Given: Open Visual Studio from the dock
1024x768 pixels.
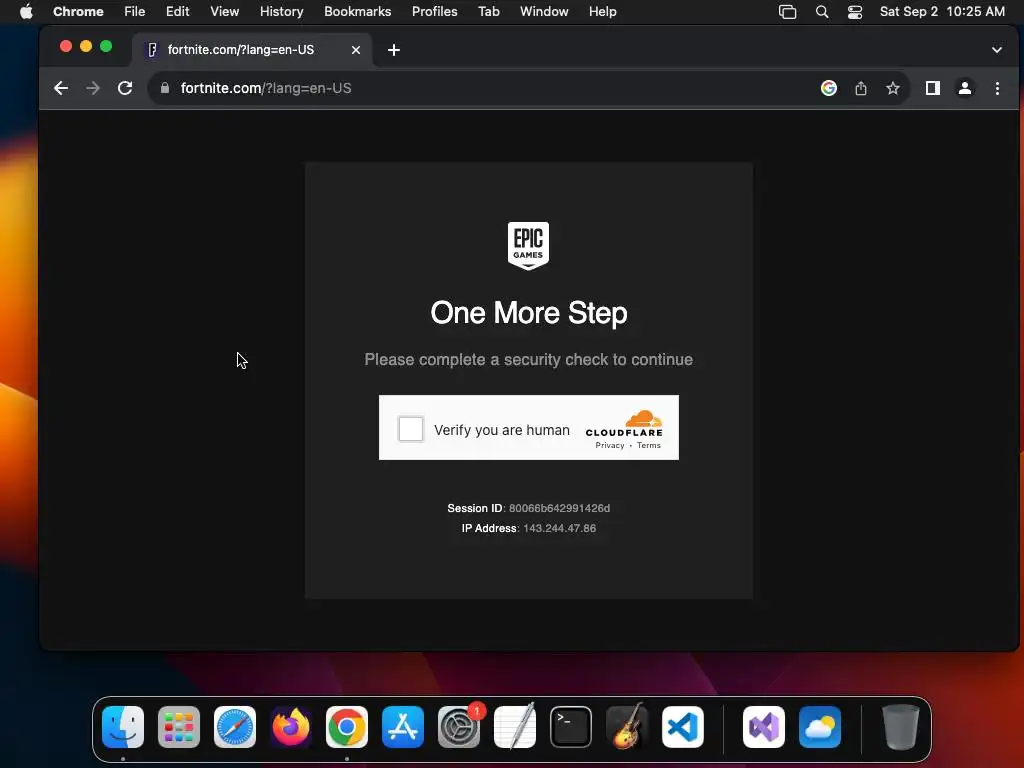Looking at the screenshot, I should [764, 727].
